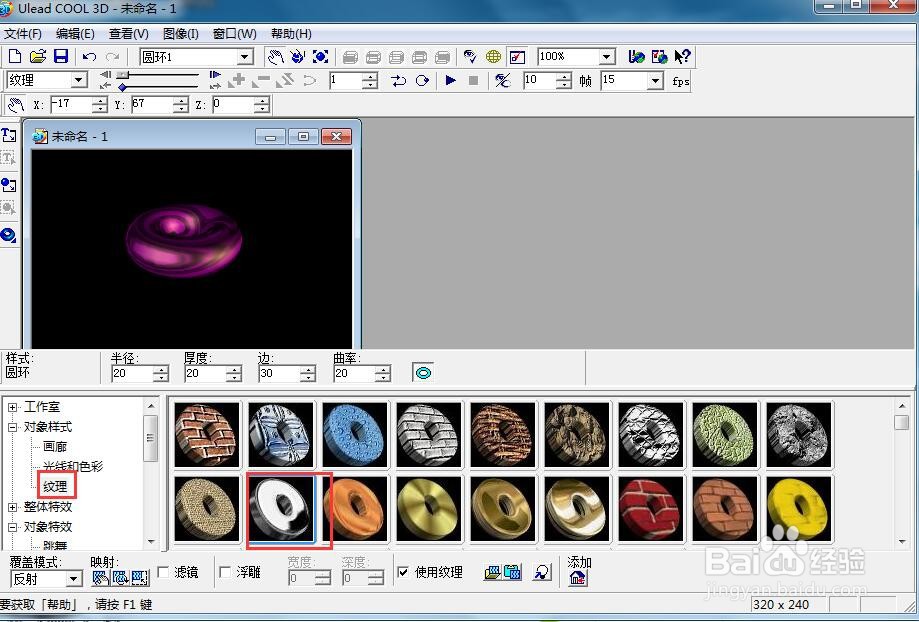Open the 查看(V) menu

click(x=128, y=33)
